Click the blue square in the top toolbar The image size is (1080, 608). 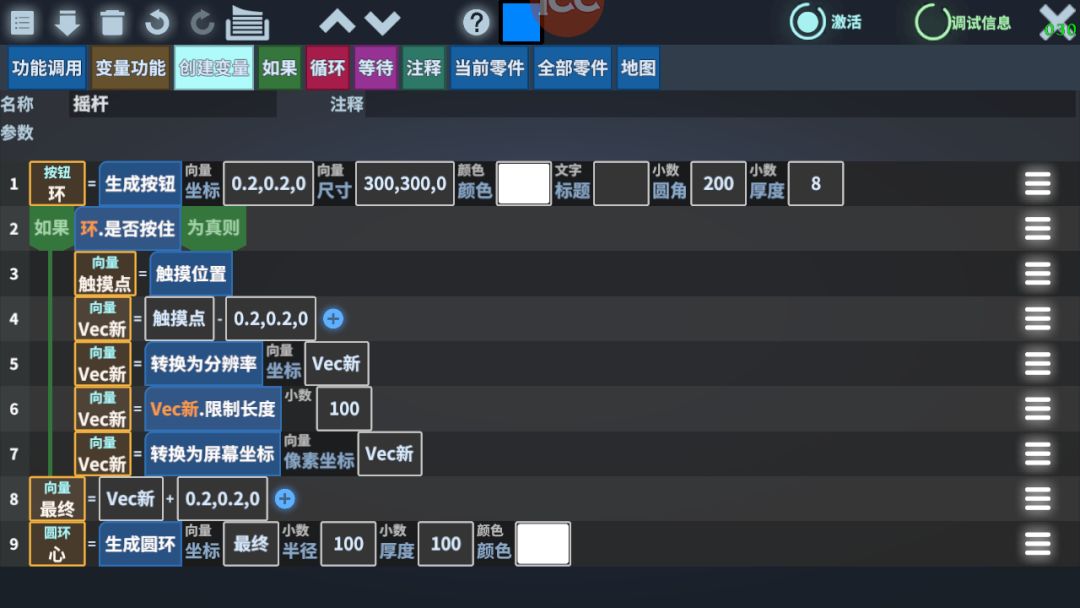tap(521, 23)
